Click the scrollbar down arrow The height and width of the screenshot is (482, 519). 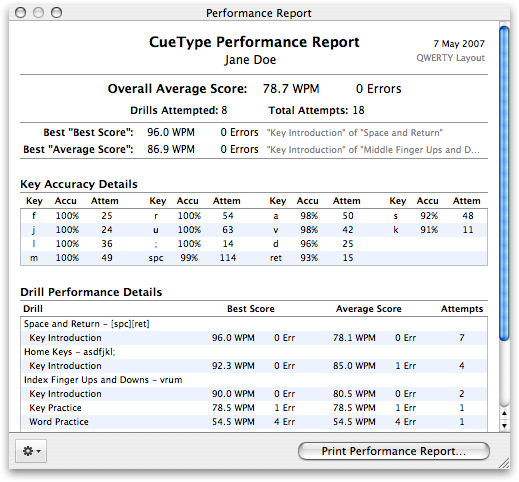[x=504, y=425]
